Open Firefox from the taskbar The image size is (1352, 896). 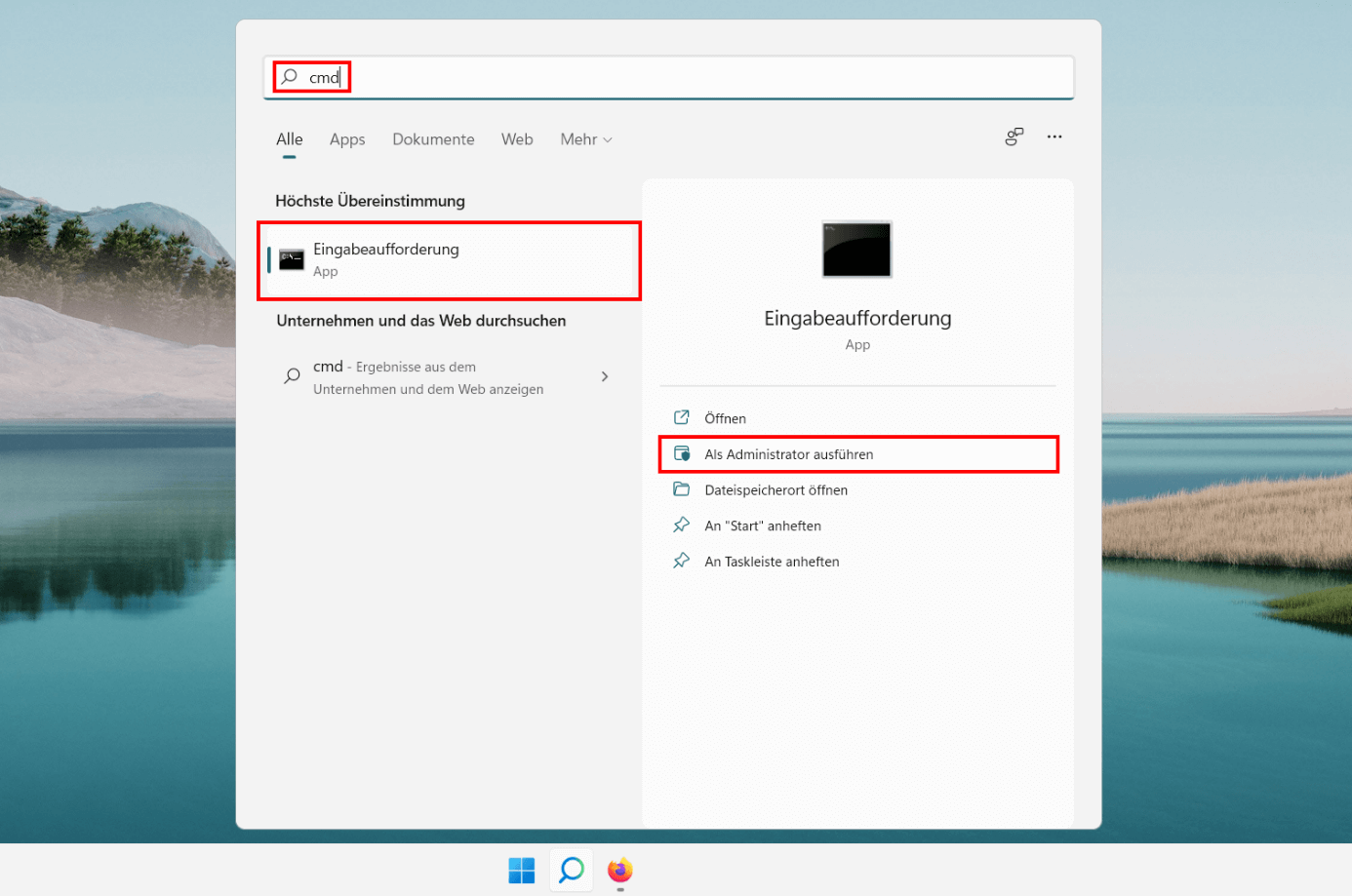(620, 870)
